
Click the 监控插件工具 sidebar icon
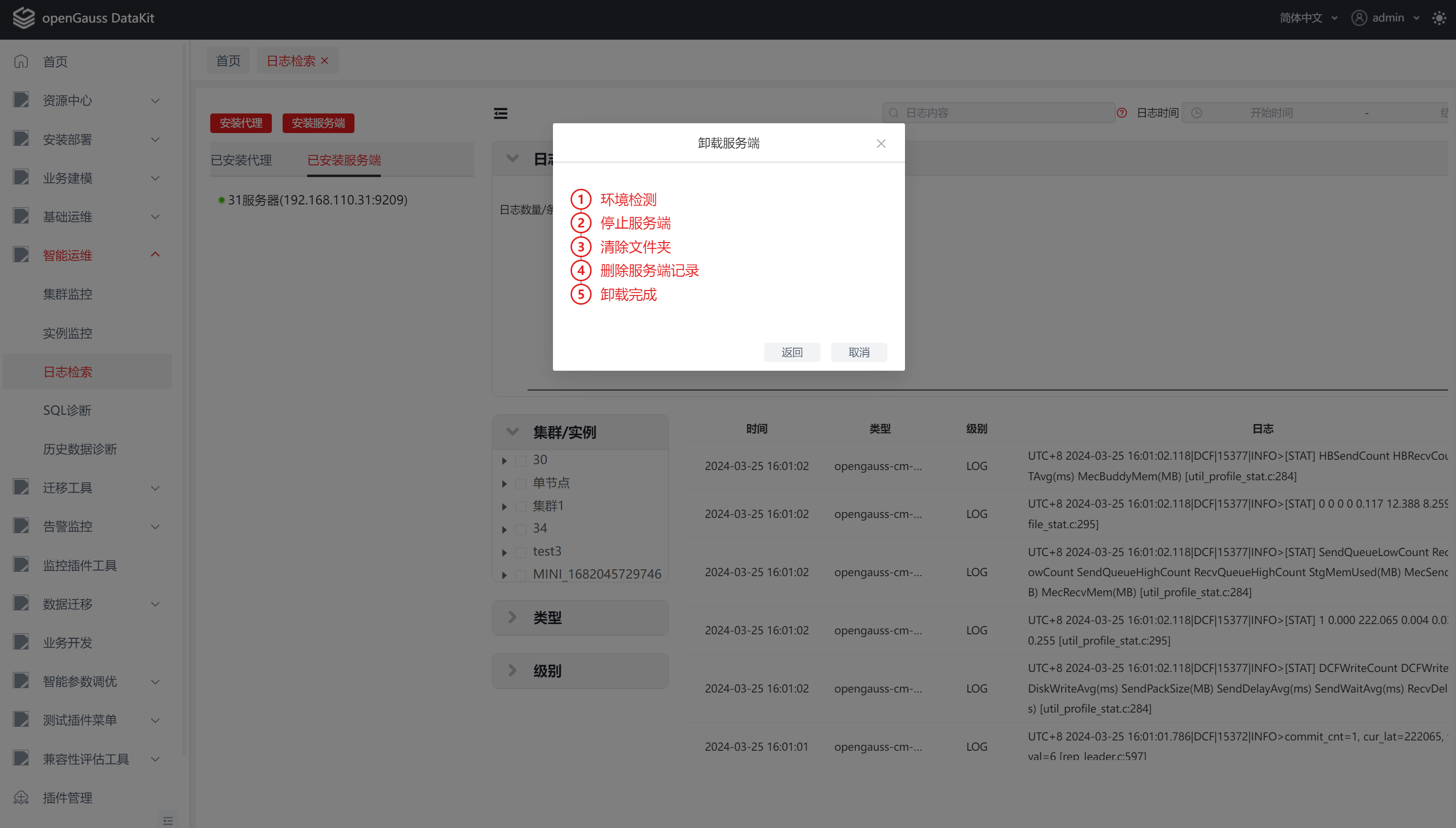click(x=21, y=564)
